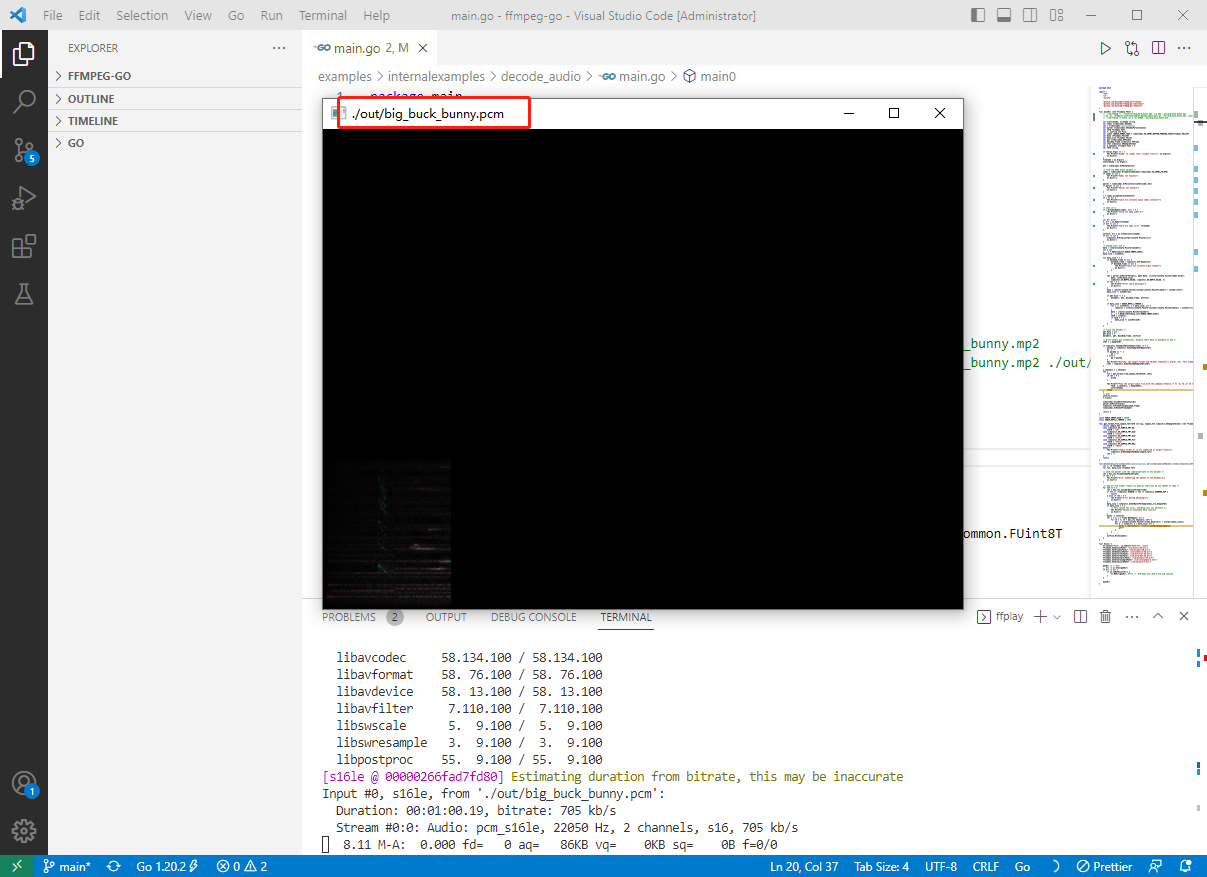Image resolution: width=1207 pixels, height=877 pixels.
Task: Change CRLF end of line sequence
Action: [x=987, y=866]
